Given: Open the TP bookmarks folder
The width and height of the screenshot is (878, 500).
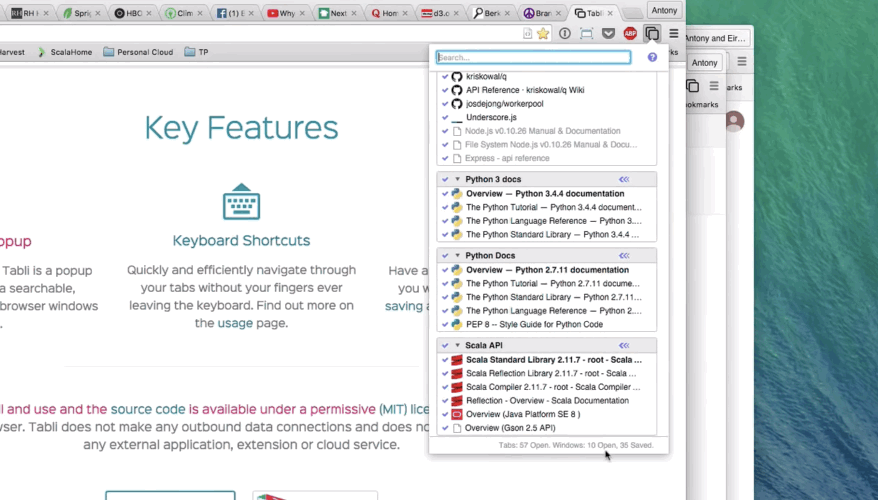Looking at the screenshot, I should [x=197, y=52].
